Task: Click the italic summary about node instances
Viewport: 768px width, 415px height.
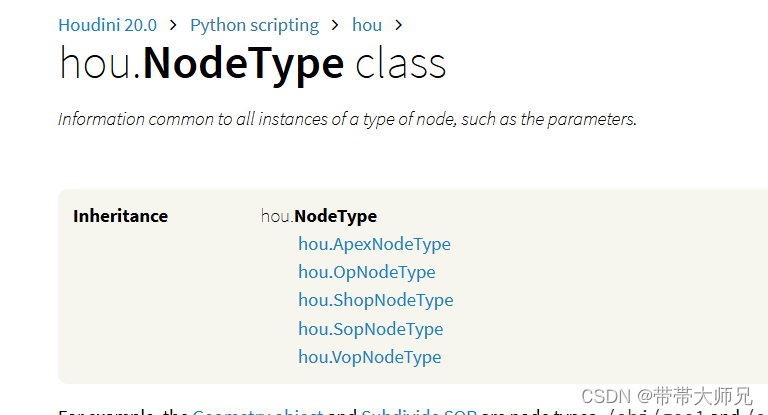Action: (347, 119)
